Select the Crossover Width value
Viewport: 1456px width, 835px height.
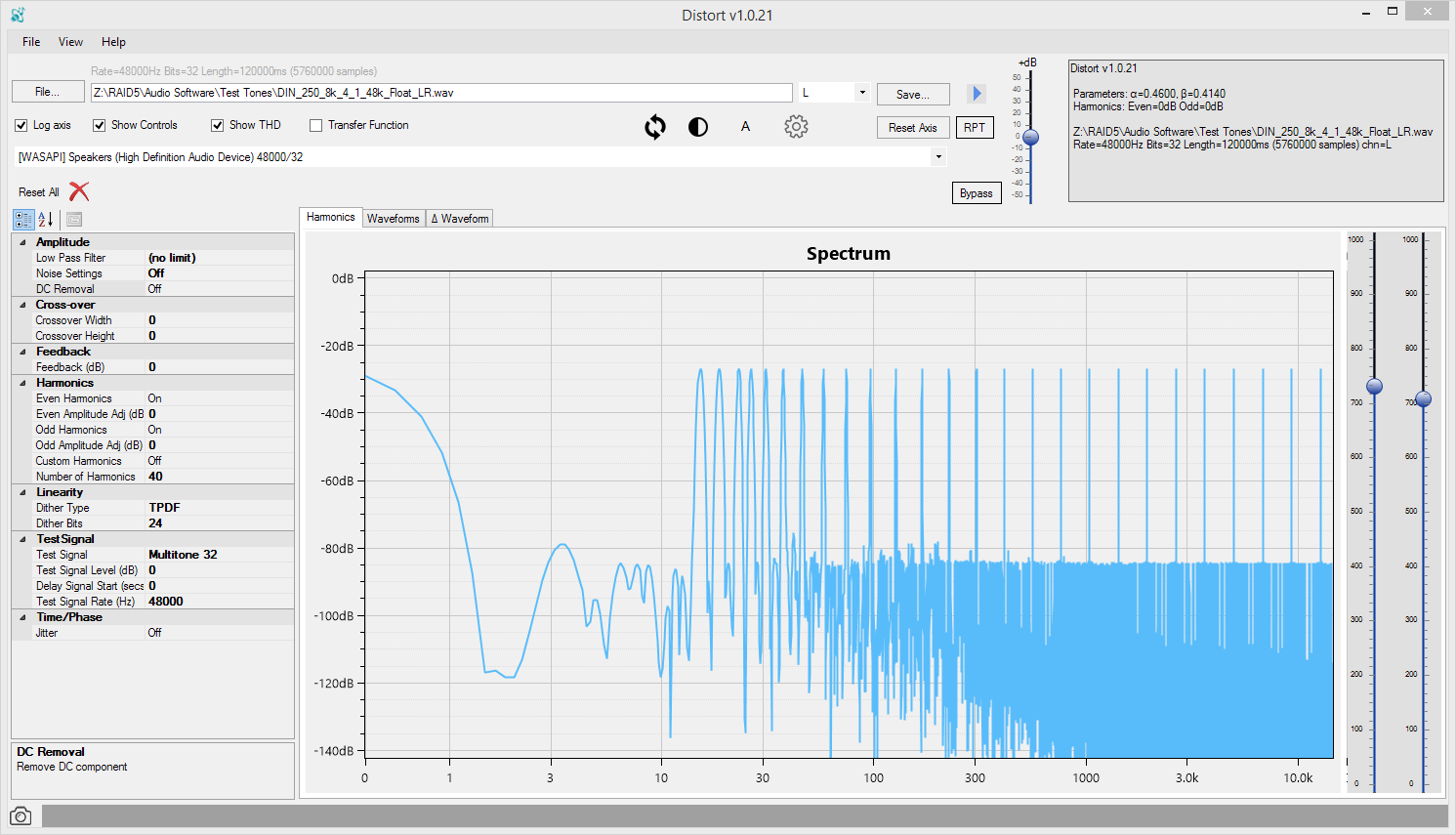(220, 320)
